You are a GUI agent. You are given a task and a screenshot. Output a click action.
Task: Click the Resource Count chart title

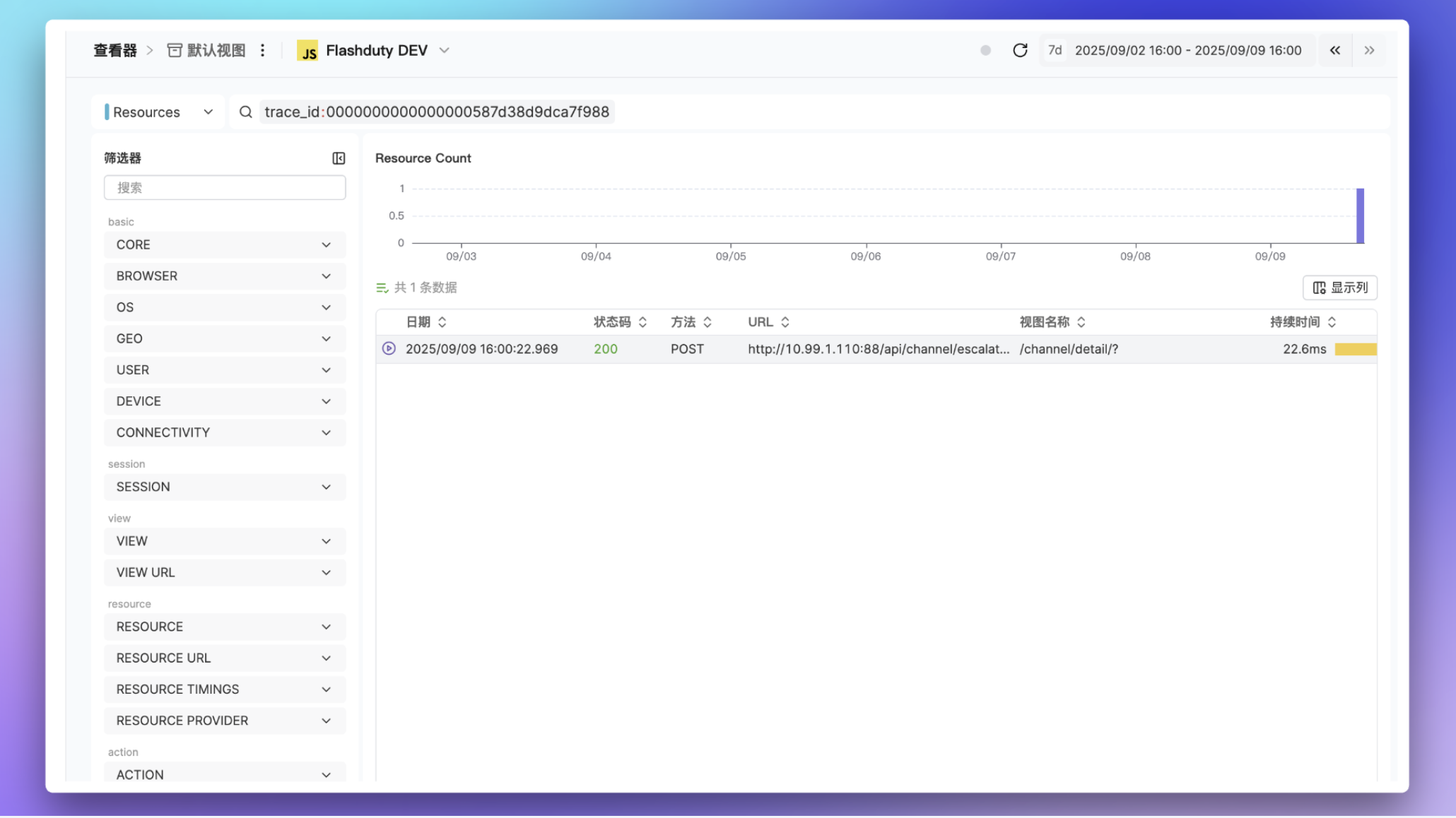click(423, 158)
